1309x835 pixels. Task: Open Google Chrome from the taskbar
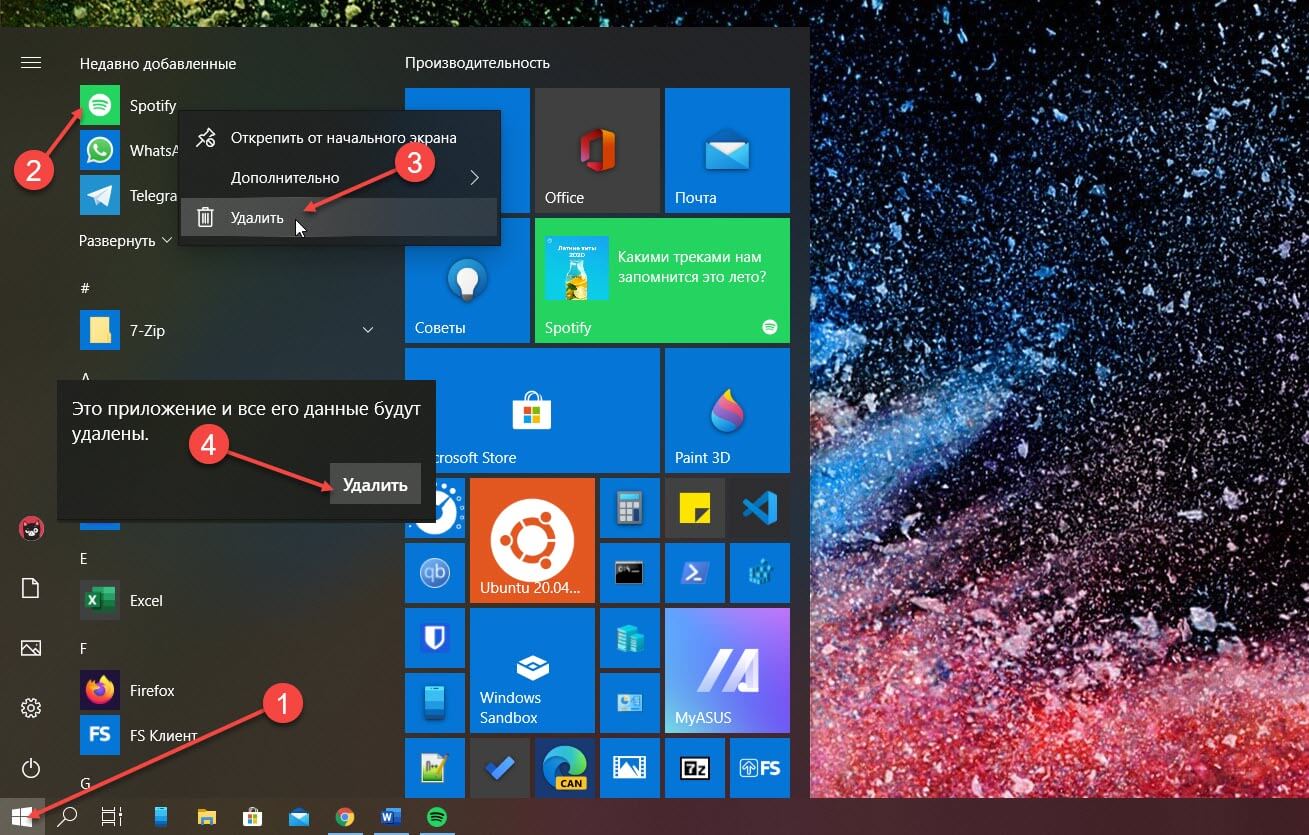pos(345,817)
